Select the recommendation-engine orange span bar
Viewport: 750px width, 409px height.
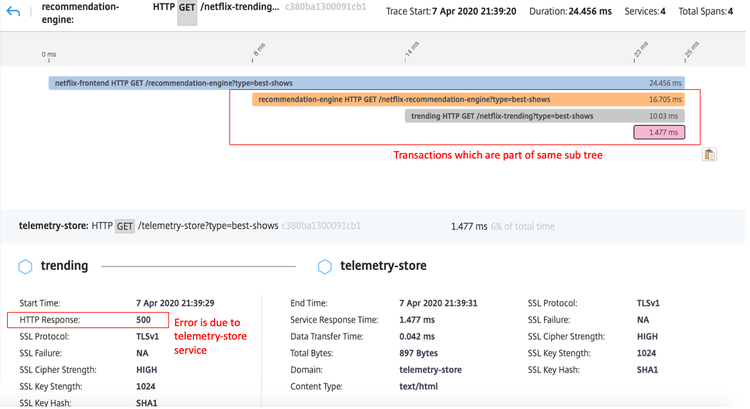tap(468, 99)
